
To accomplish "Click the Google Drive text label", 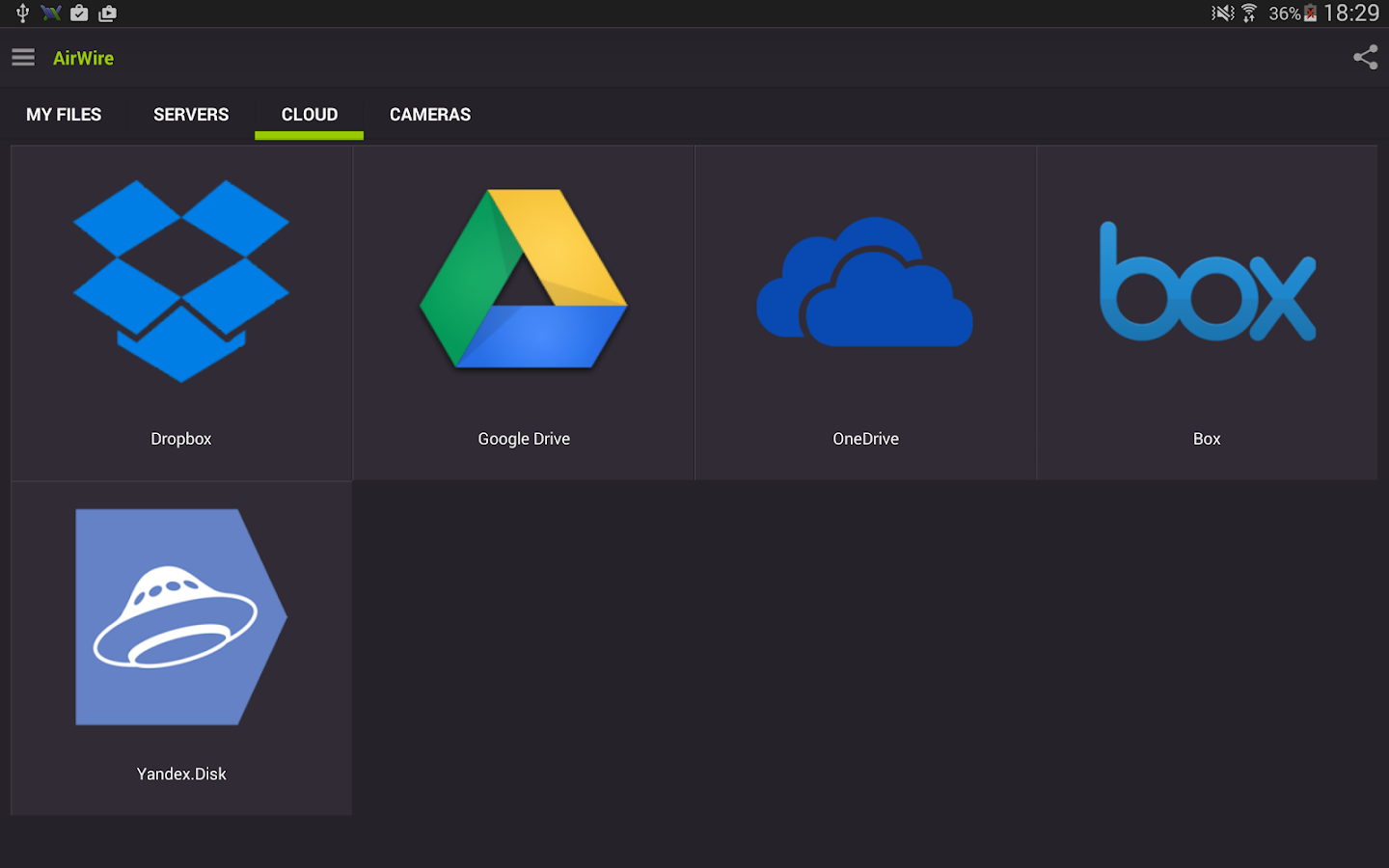I will pyautogui.click(x=524, y=439).
